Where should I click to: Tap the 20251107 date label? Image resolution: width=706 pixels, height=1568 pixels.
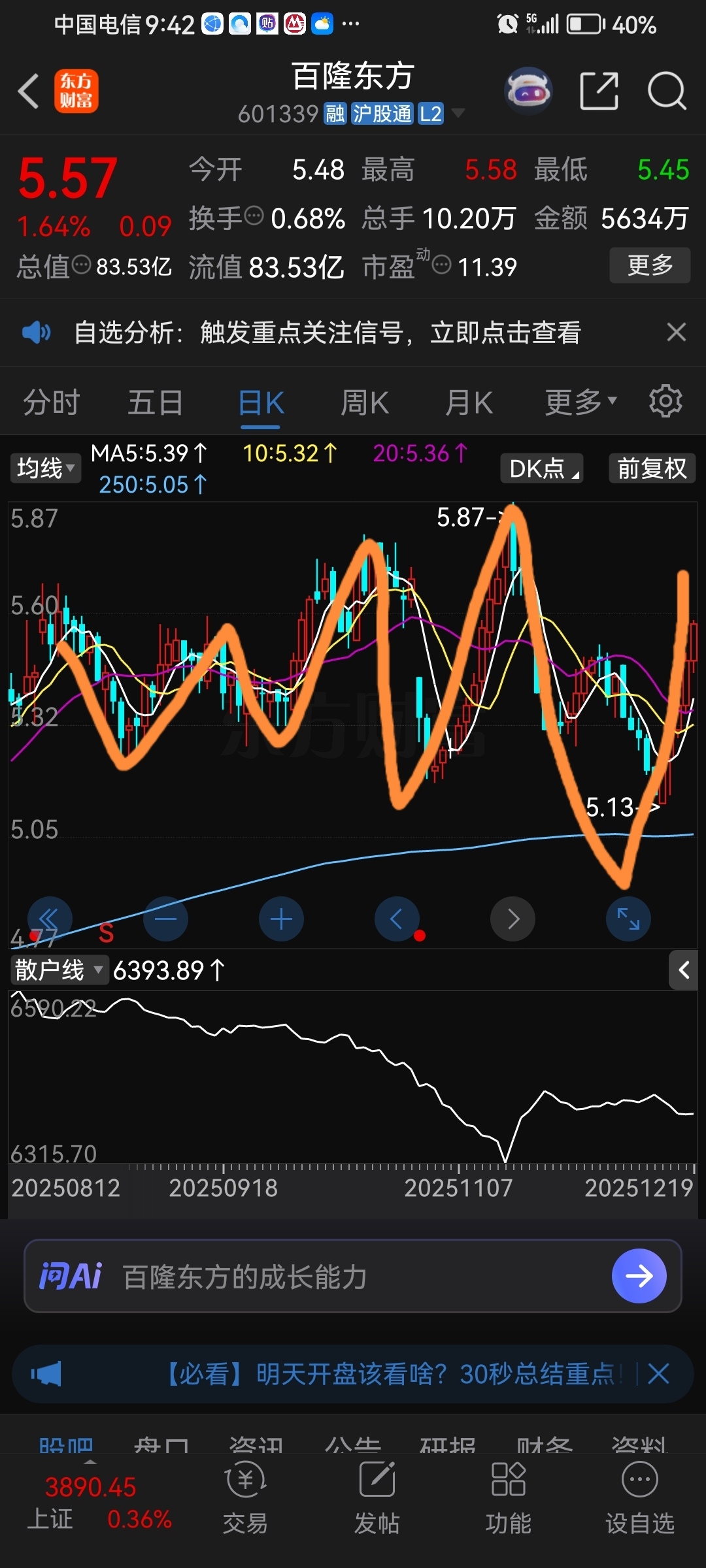tap(458, 1188)
